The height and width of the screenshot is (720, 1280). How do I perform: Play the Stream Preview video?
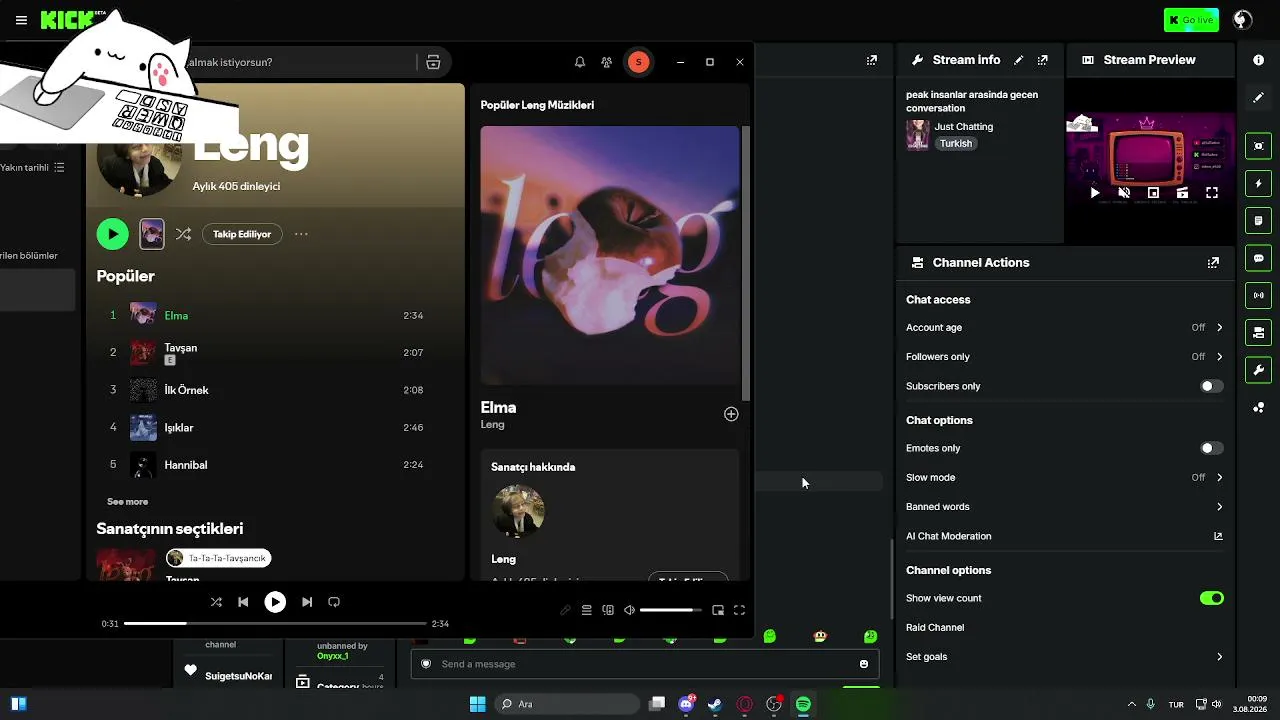pos(1095,193)
